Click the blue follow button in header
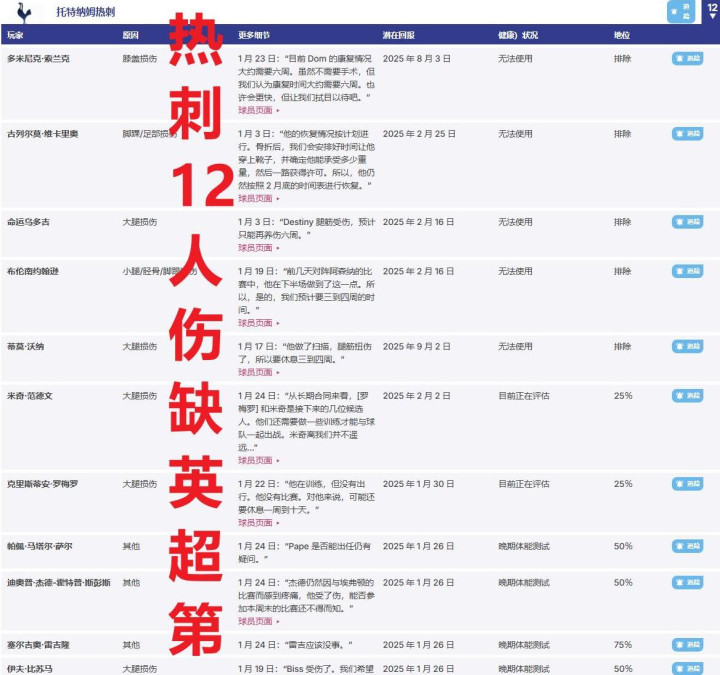 click(x=681, y=12)
